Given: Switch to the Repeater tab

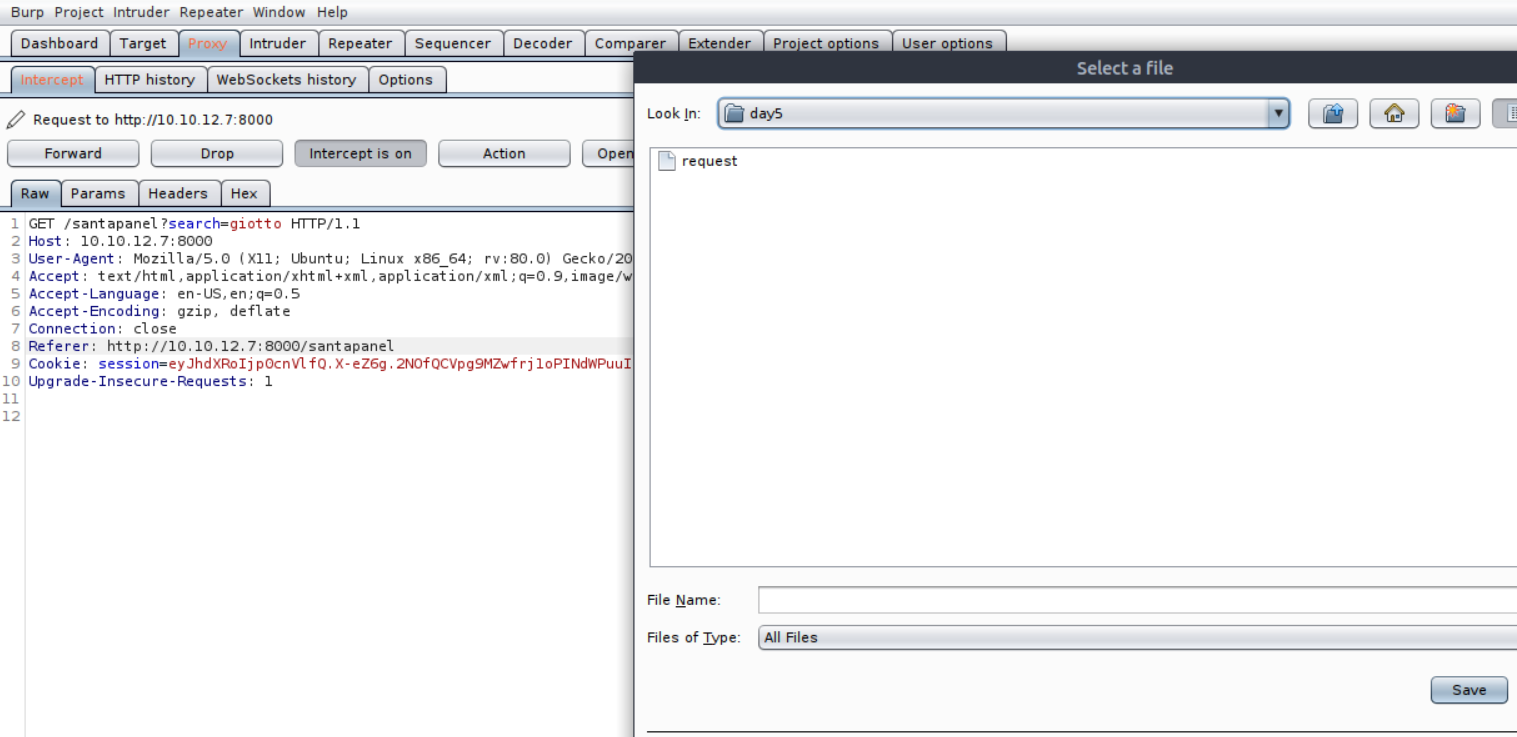Looking at the screenshot, I should tap(360, 44).
